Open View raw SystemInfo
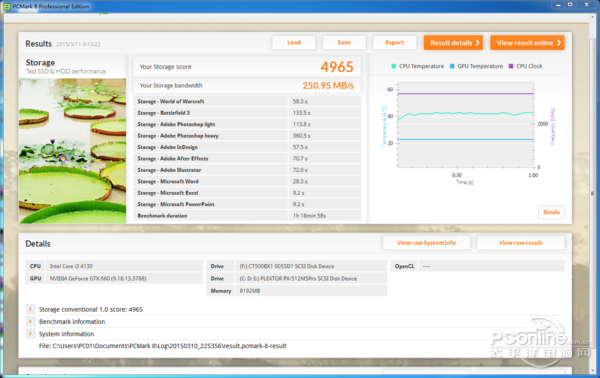This screenshot has width=600, height=378. click(426, 243)
